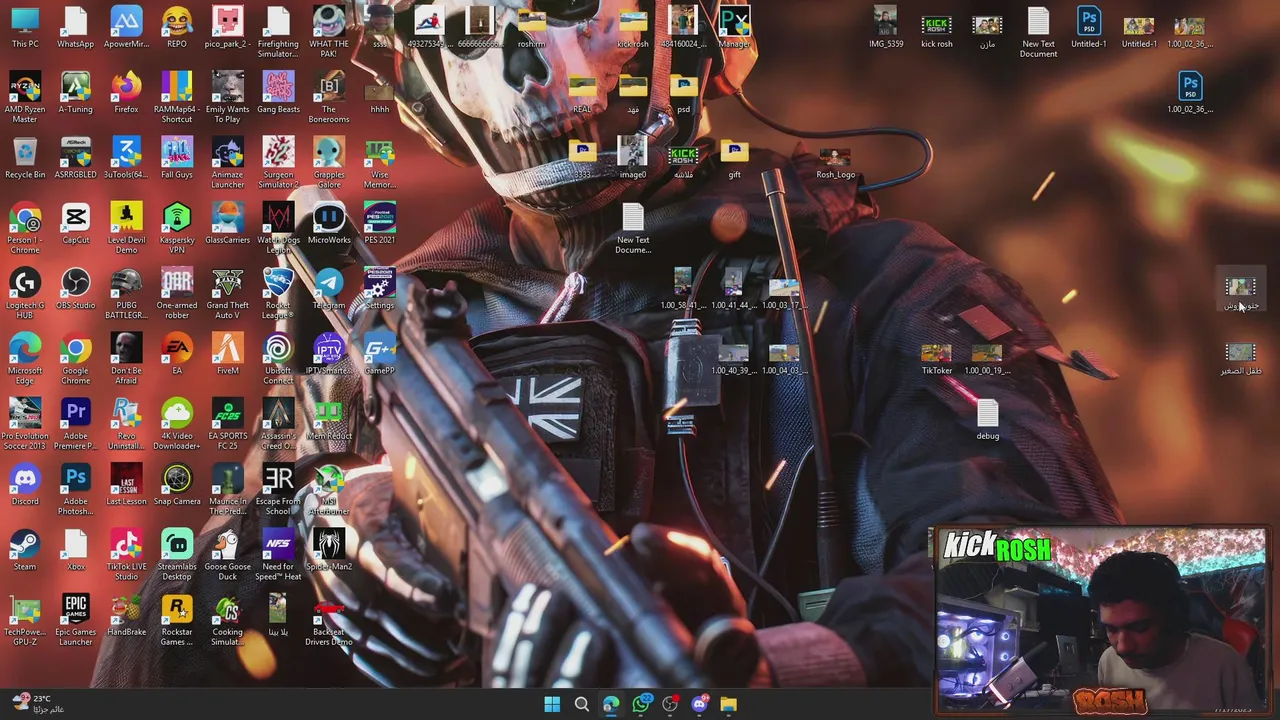
Task: Select TikTok LIVE Studio icon
Action: pos(126,554)
